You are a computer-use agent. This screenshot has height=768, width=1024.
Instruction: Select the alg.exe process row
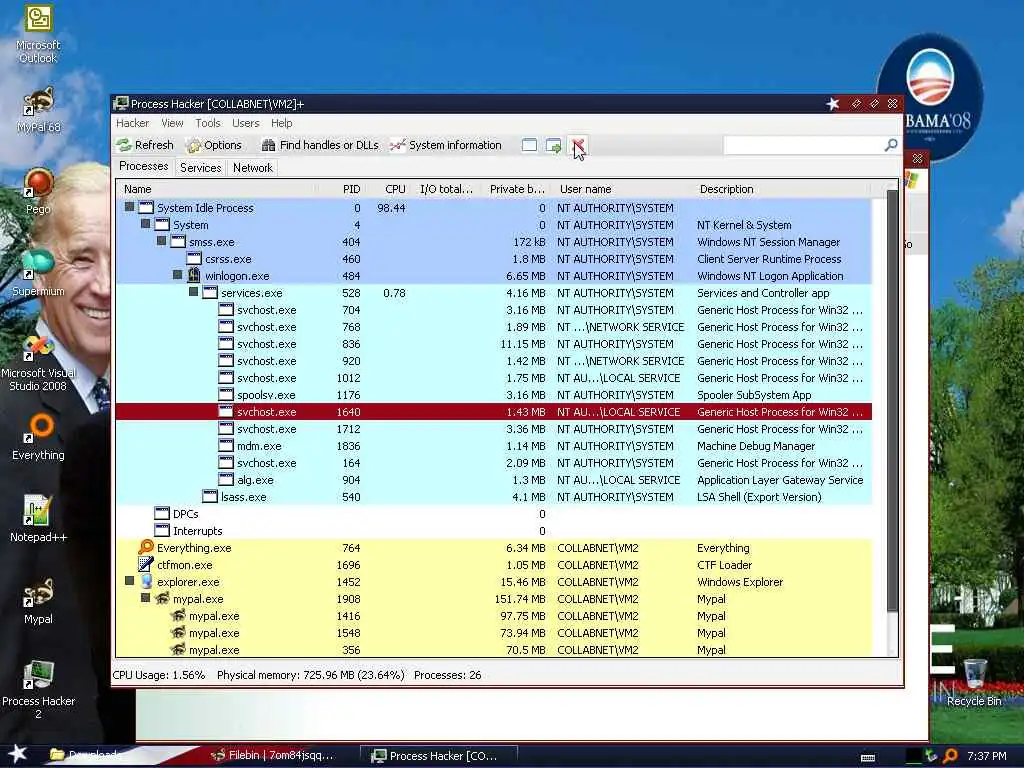coord(494,479)
